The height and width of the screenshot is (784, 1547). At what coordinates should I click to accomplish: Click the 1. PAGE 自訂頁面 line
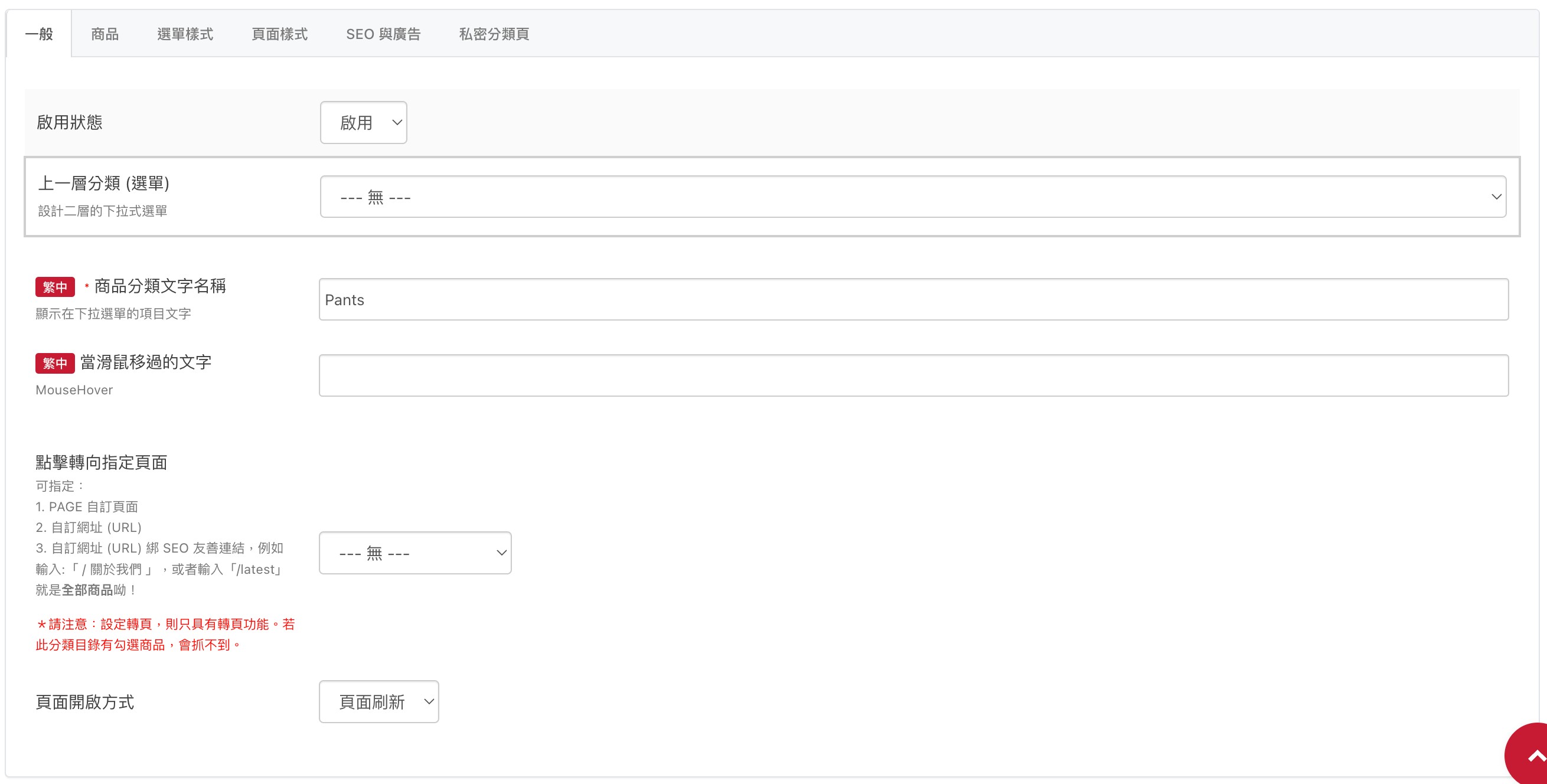point(86,507)
